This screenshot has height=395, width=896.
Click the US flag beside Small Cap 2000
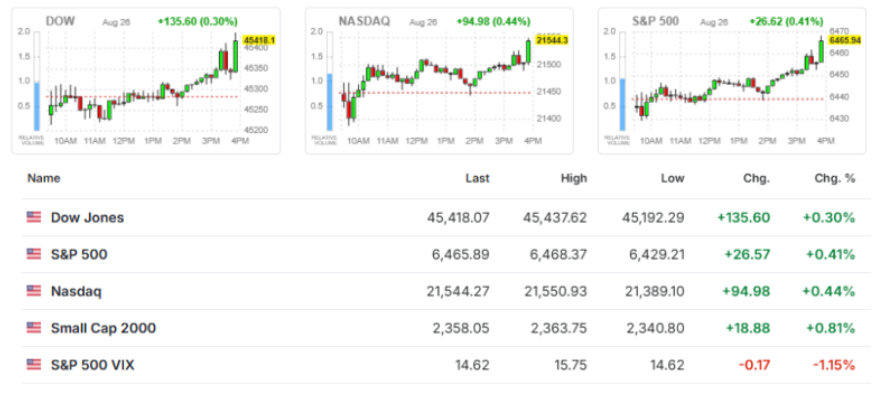(x=34, y=328)
